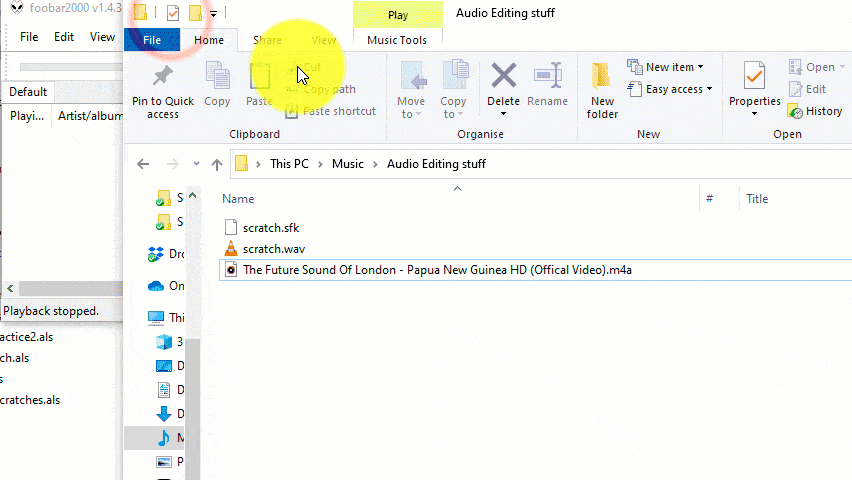Click This PC monitor icon in sidebar
The height and width of the screenshot is (480, 852).
point(156,317)
